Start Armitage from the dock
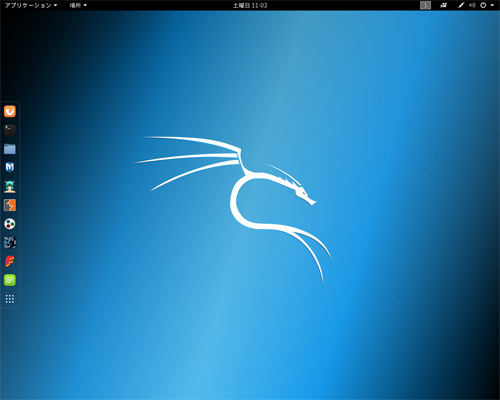Screen dimensions: 500x400 [x=10, y=186]
